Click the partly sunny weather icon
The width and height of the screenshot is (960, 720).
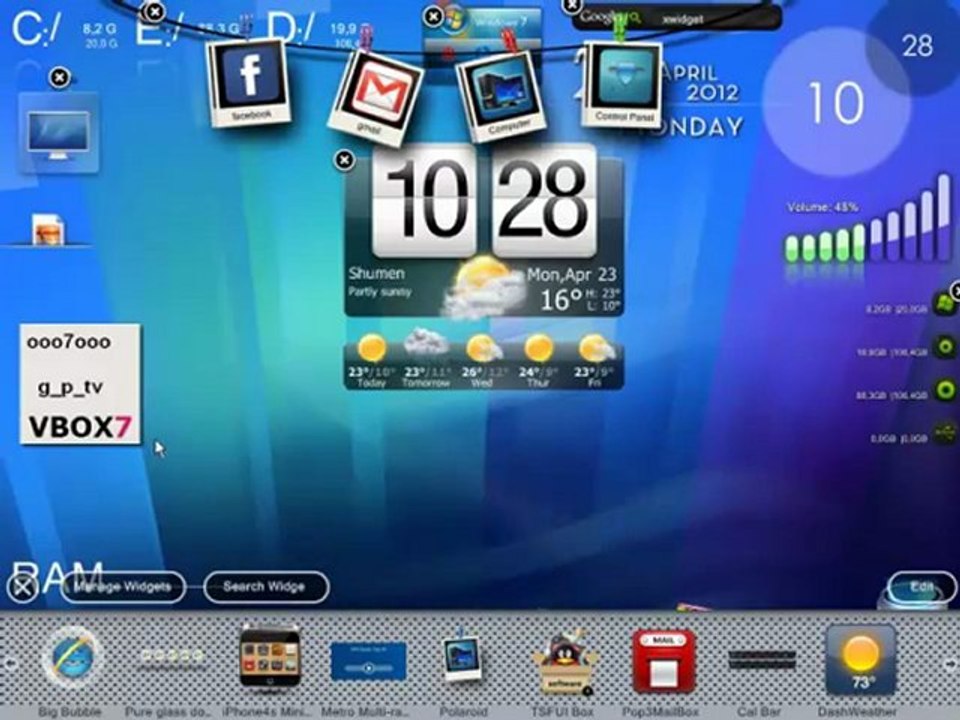(x=484, y=288)
